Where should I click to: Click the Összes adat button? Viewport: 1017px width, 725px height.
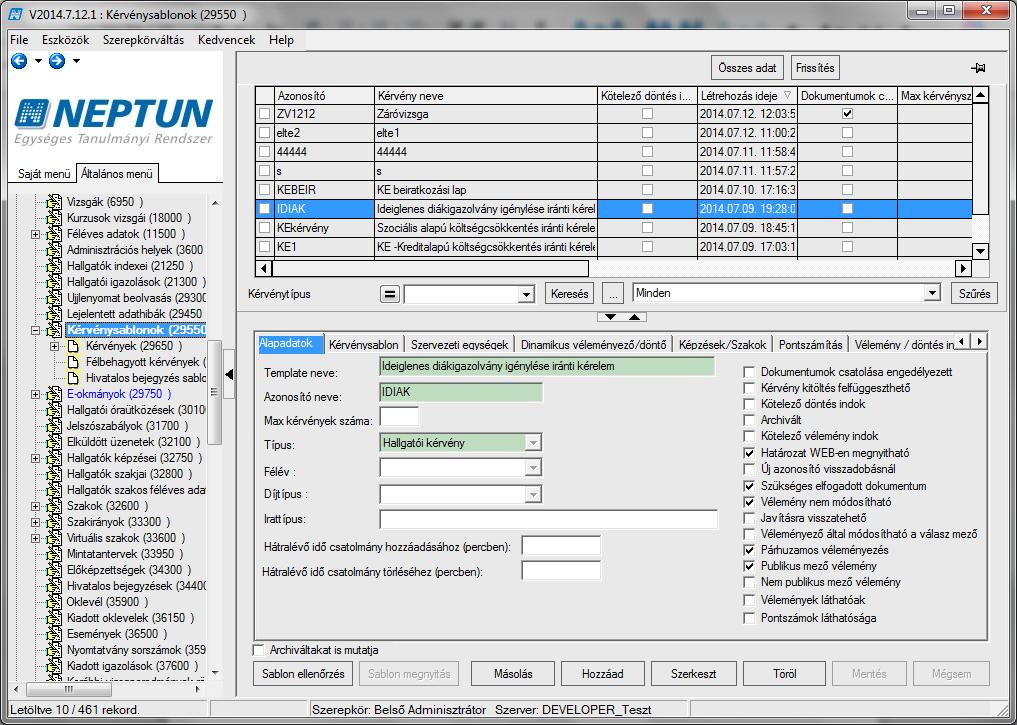click(x=747, y=68)
